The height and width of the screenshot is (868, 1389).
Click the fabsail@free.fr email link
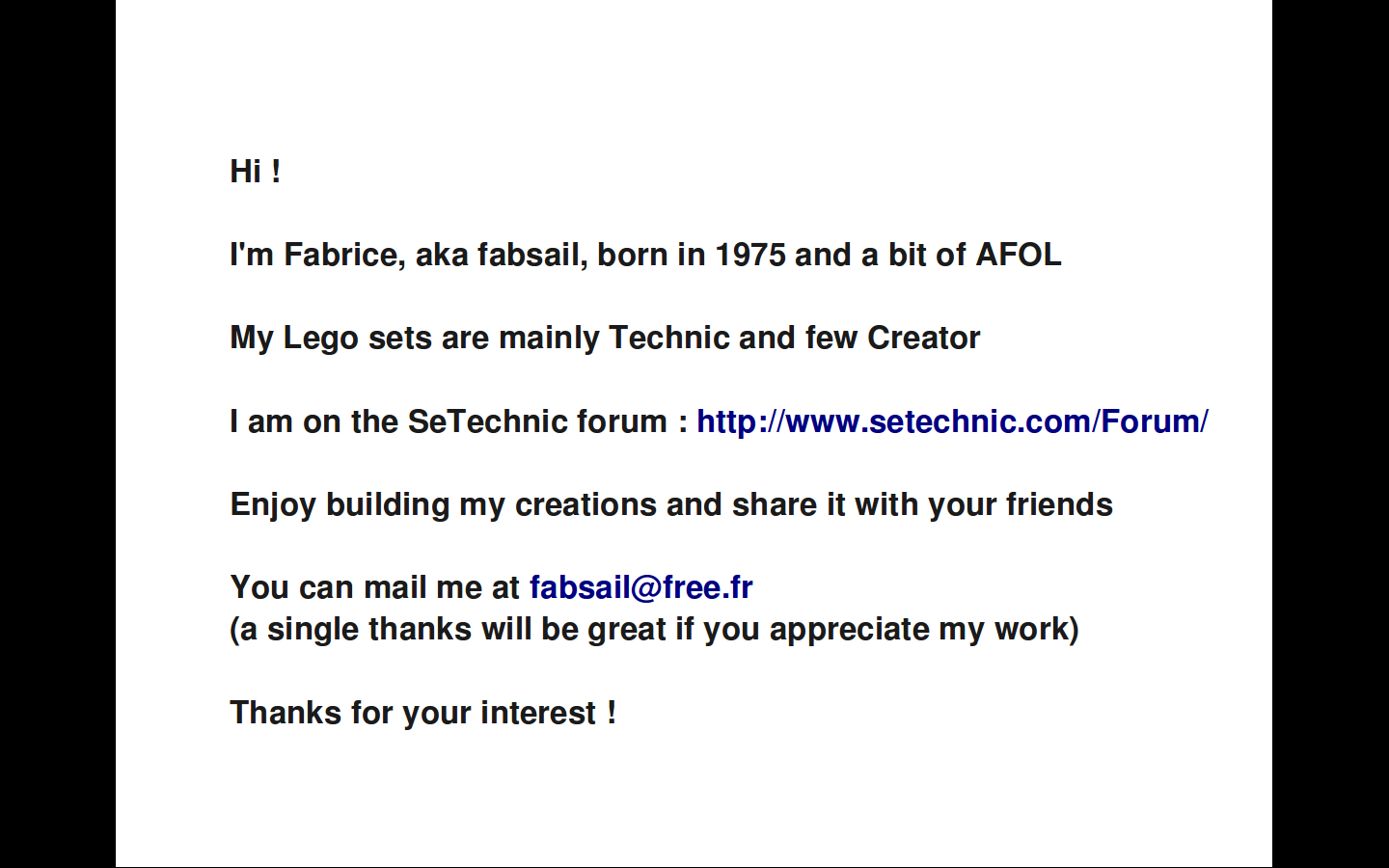[640, 587]
